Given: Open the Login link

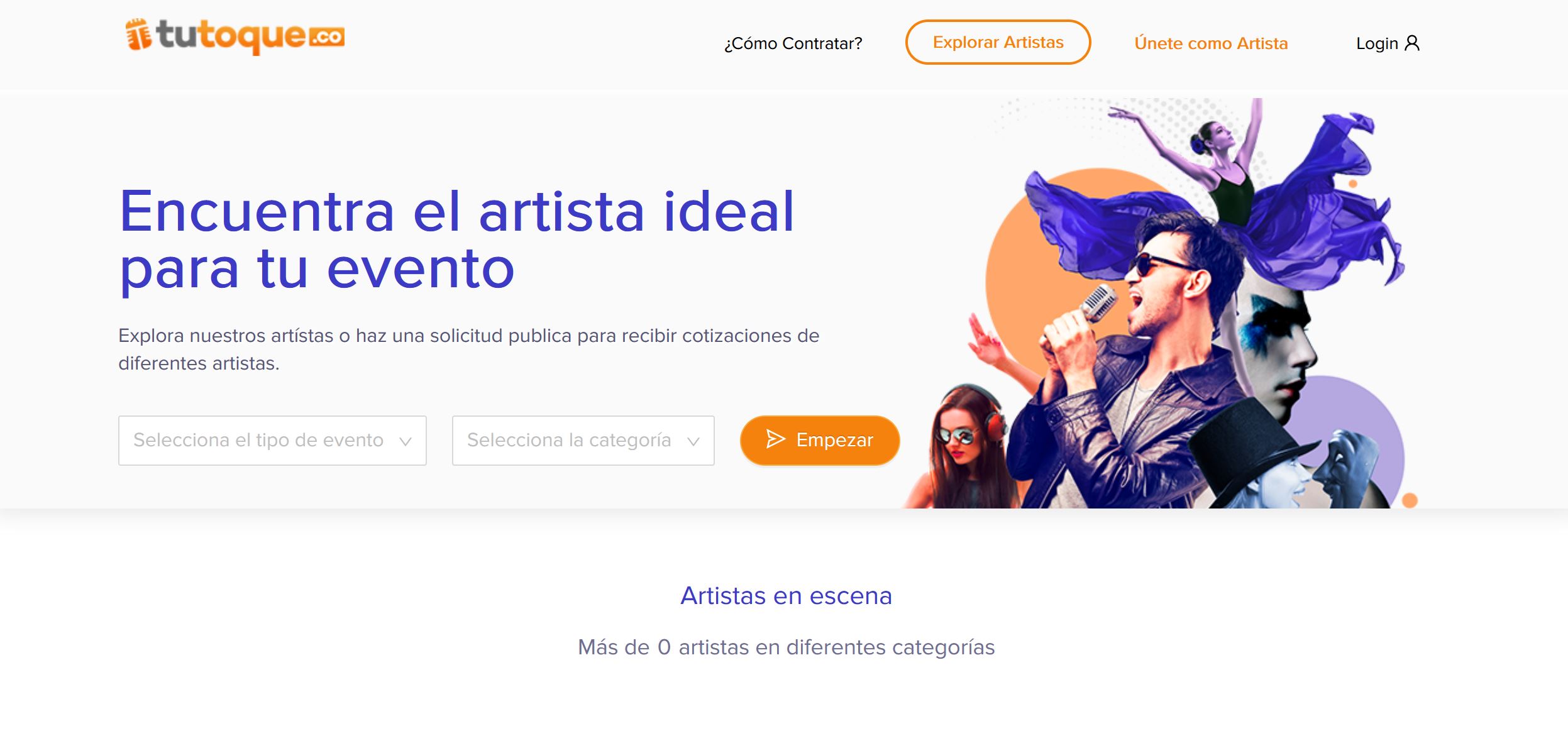Looking at the screenshot, I should pyautogui.click(x=1388, y=43).
